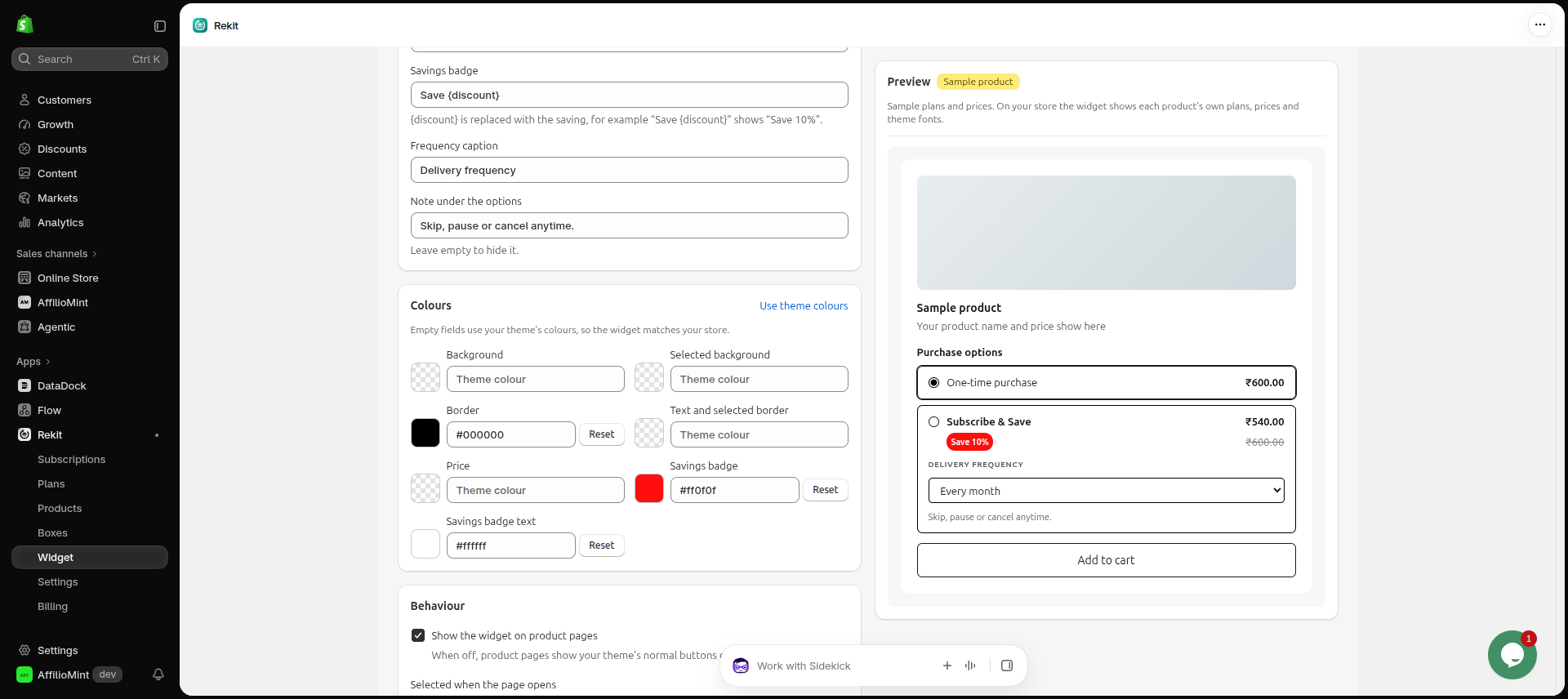Click the Use theme colours link

click(804, 305)
